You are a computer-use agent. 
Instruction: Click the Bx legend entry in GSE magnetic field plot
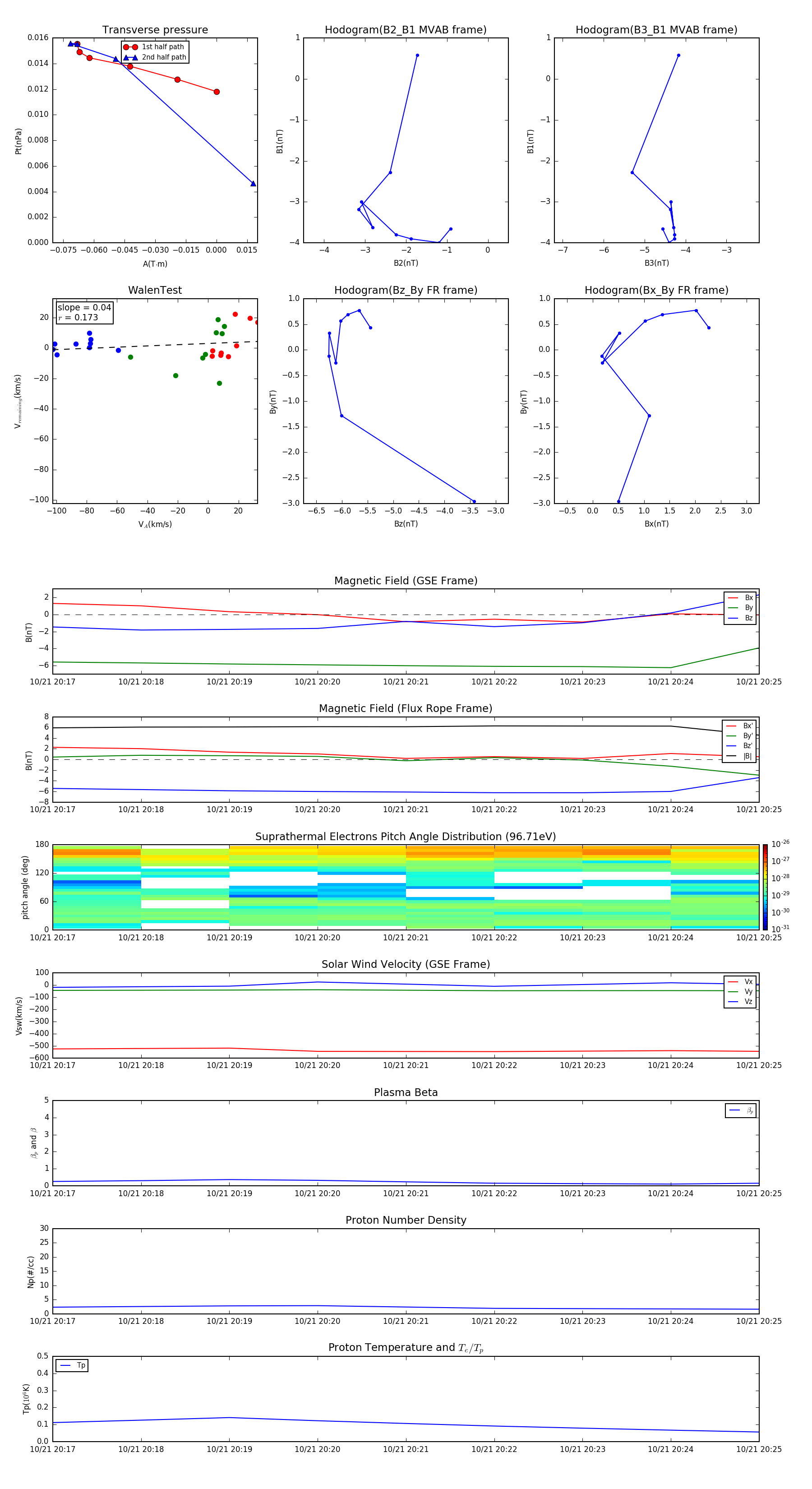pyautogui.click(x=740, y=598)
